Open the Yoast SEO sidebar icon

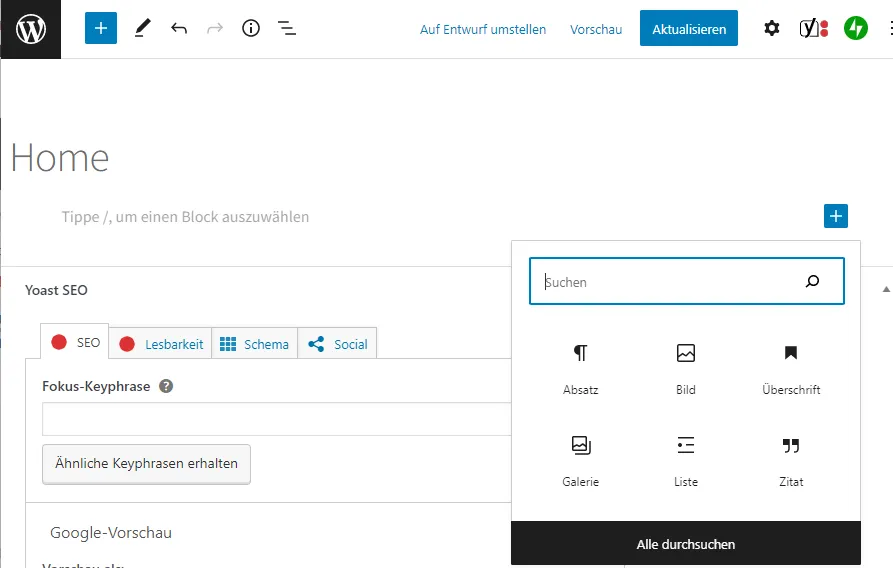point(813,28)
